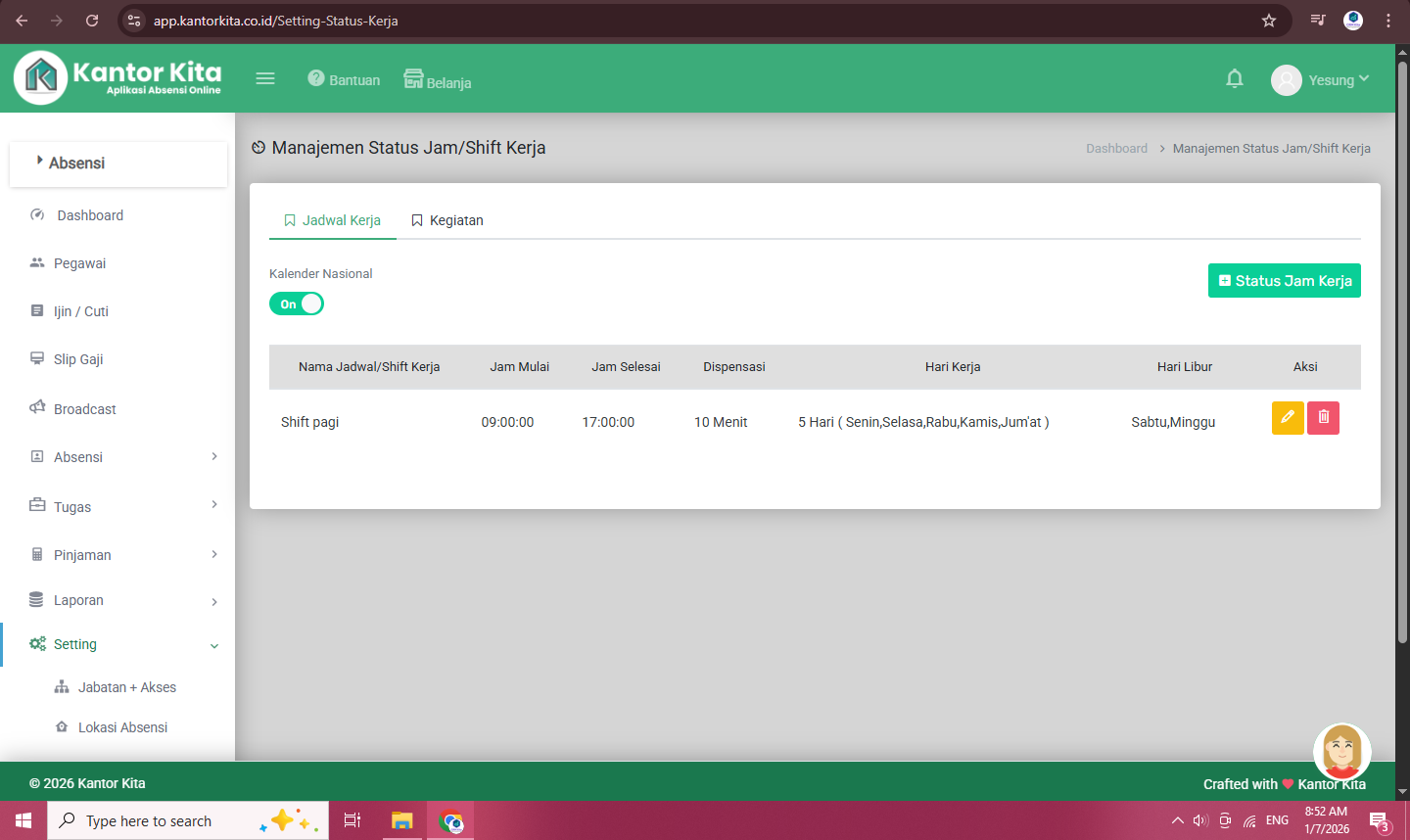Open the notifications bell
Image resolution: width=1410 pixels, height=840 pixels.
pos(1235,79)
